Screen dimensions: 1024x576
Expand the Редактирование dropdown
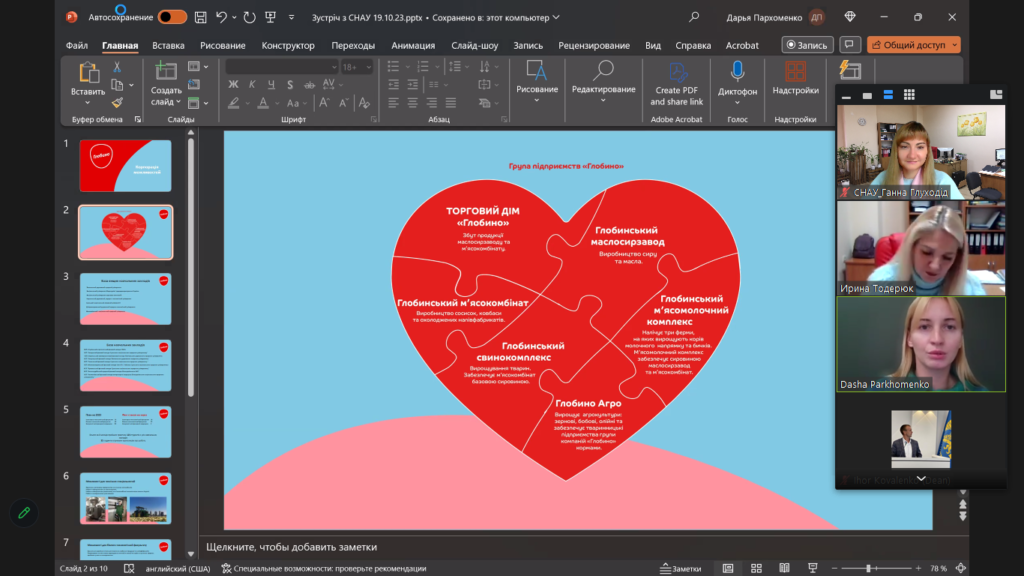pyautogui.click(x=603, y=100)
